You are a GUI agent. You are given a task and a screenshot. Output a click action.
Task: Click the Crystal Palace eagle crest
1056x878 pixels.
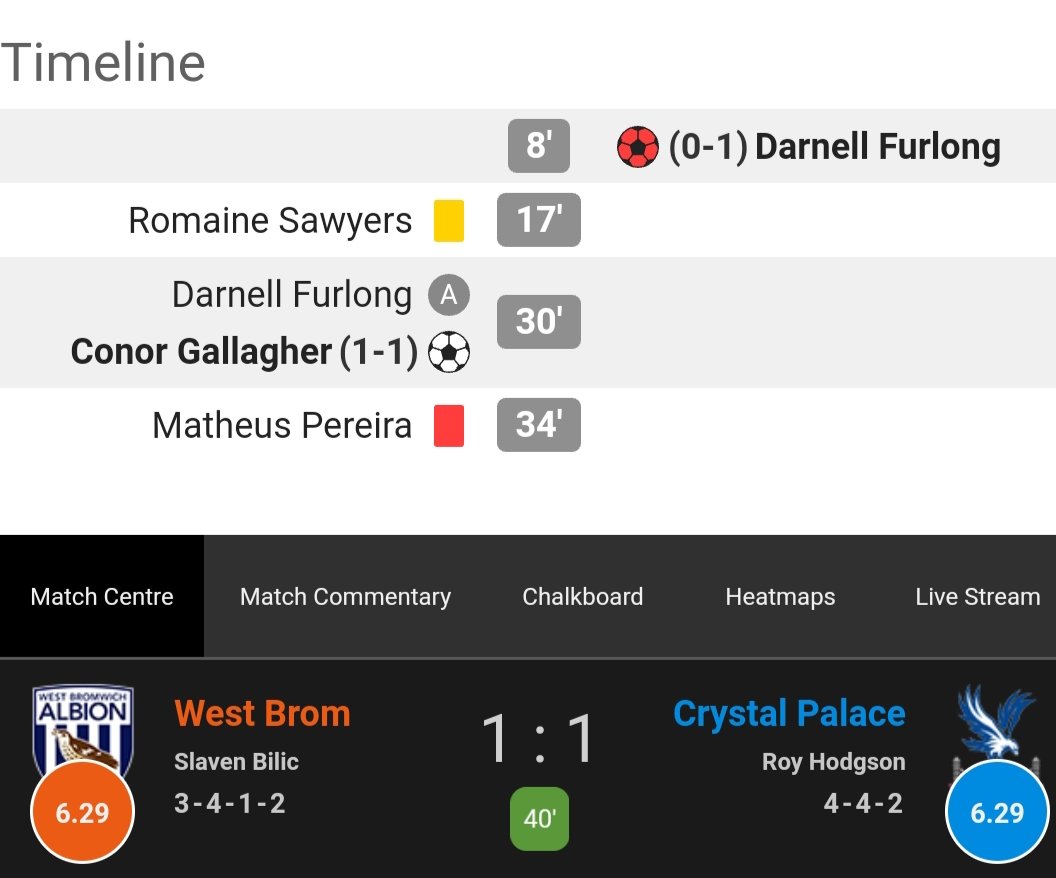996,724
